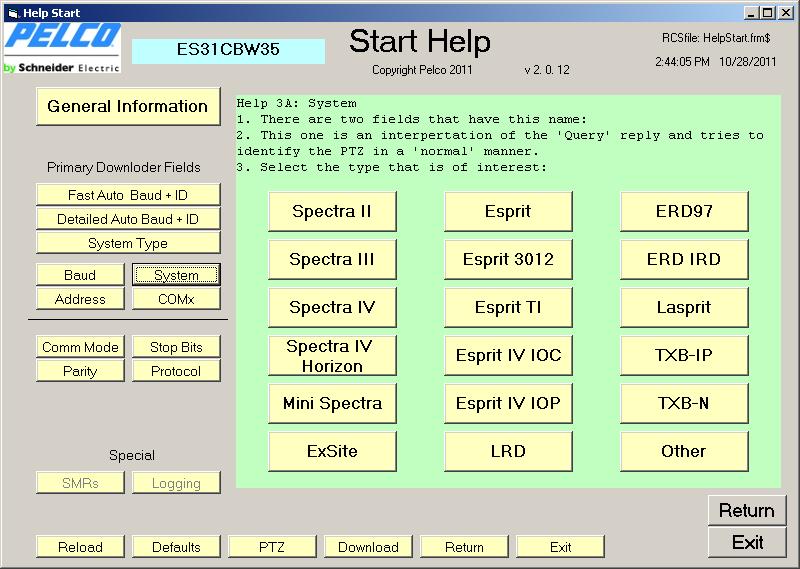
Task: Click the Help Start title bar icon
Action: point(13,13)
